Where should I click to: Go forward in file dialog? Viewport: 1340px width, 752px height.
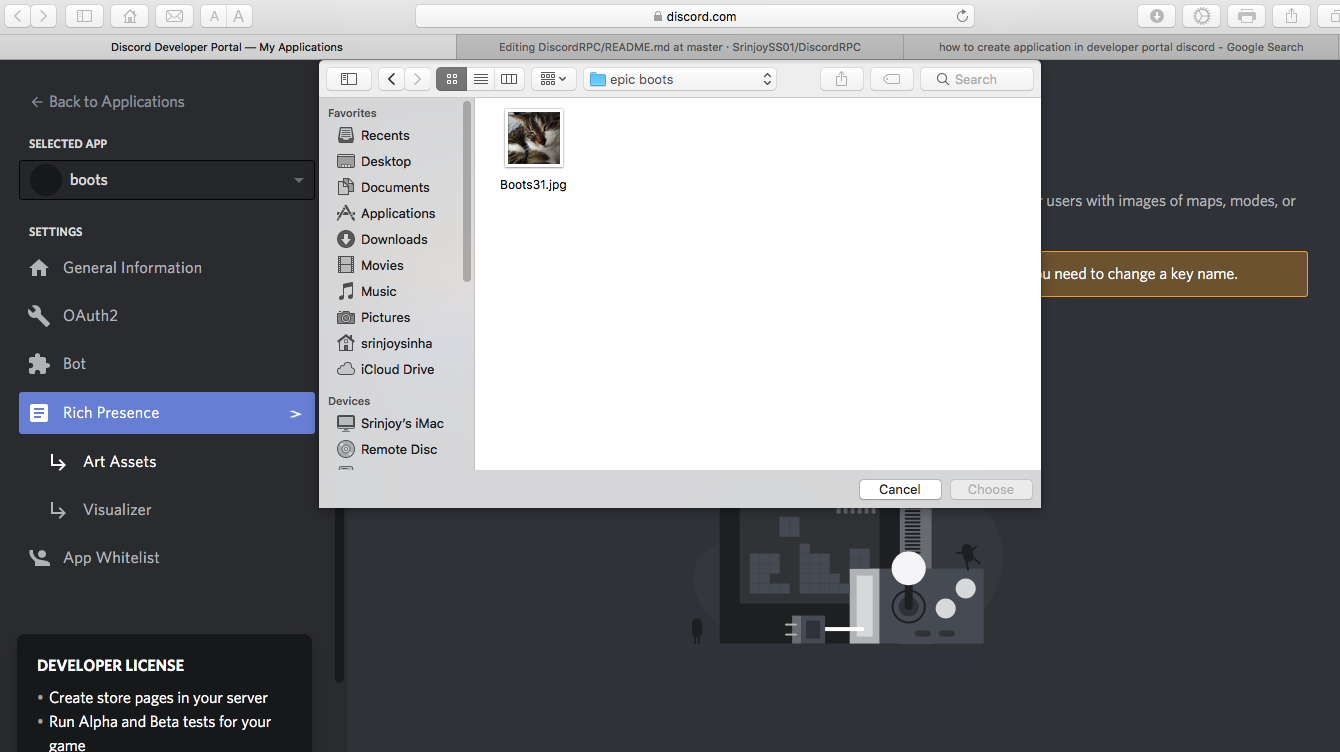pyautogui.click(x=418, y=79)
